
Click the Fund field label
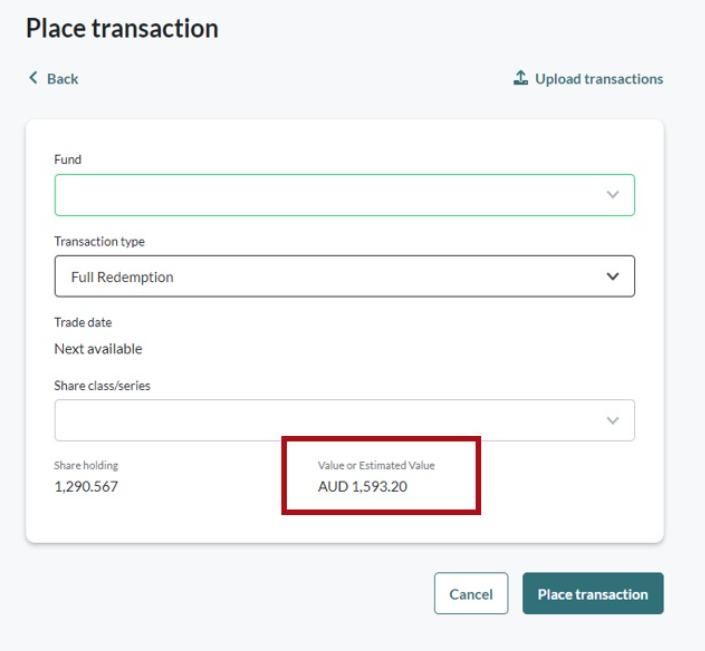pyautogui.click(x=68, y=159)
